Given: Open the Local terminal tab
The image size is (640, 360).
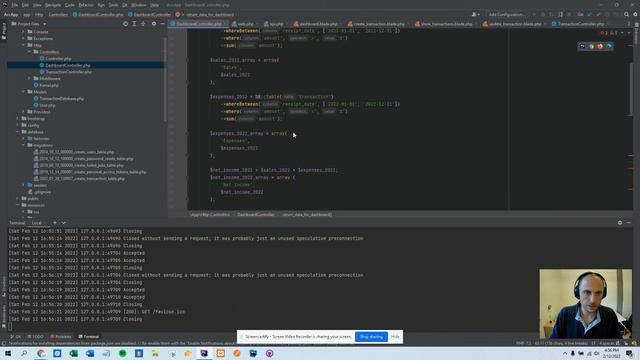Looking at the screenshot, I should (37, 223).
